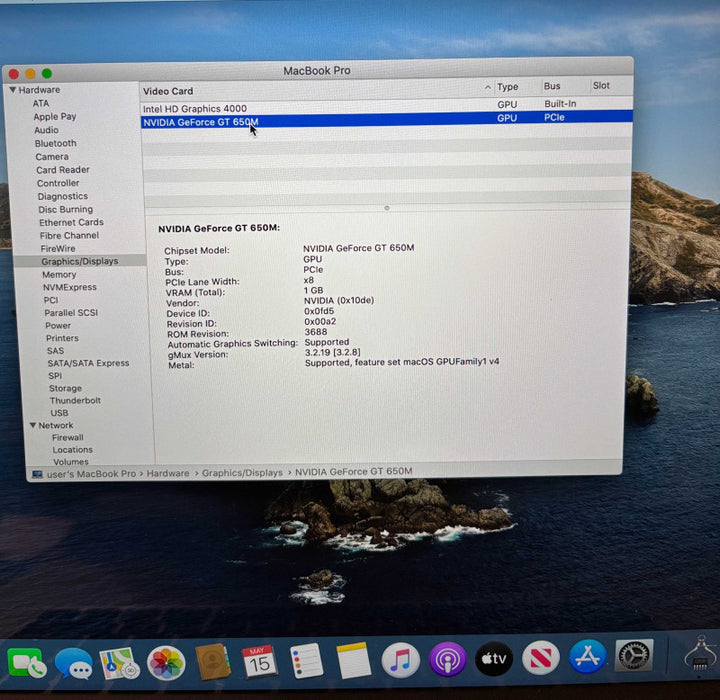Click the pane divider handle dot
This screenshot has width=720, height=700.
(x=387, y=208)
